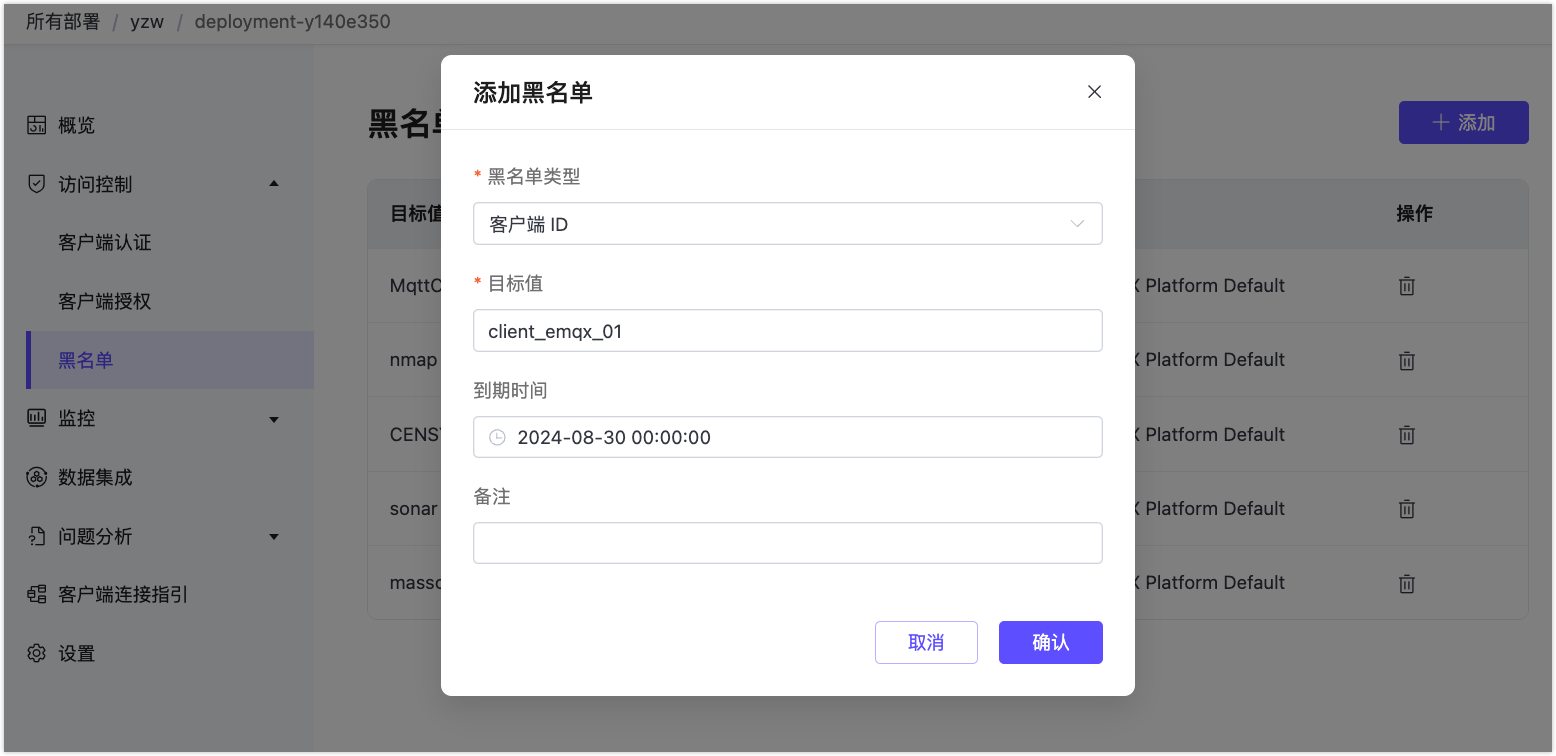The image size is (1556, 756).
Task: Click the 确认 button
Action: 1050,642
